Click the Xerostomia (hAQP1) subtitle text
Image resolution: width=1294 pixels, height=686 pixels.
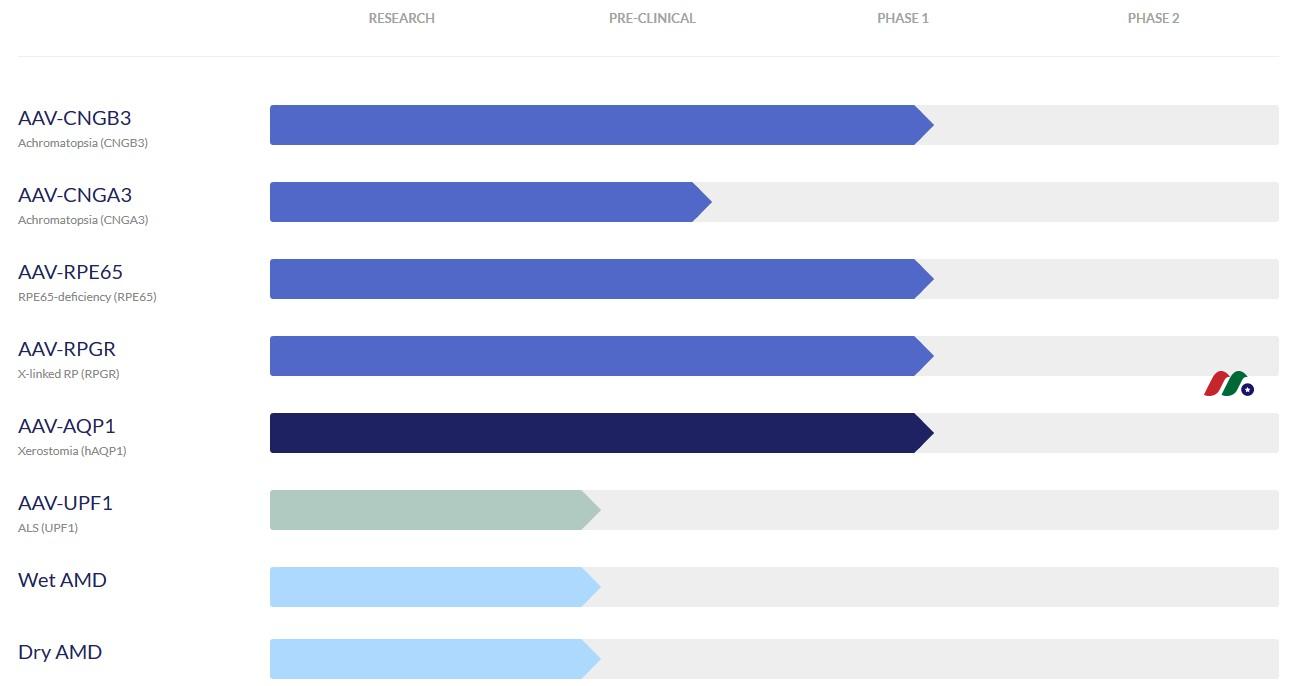pos(72,451)
